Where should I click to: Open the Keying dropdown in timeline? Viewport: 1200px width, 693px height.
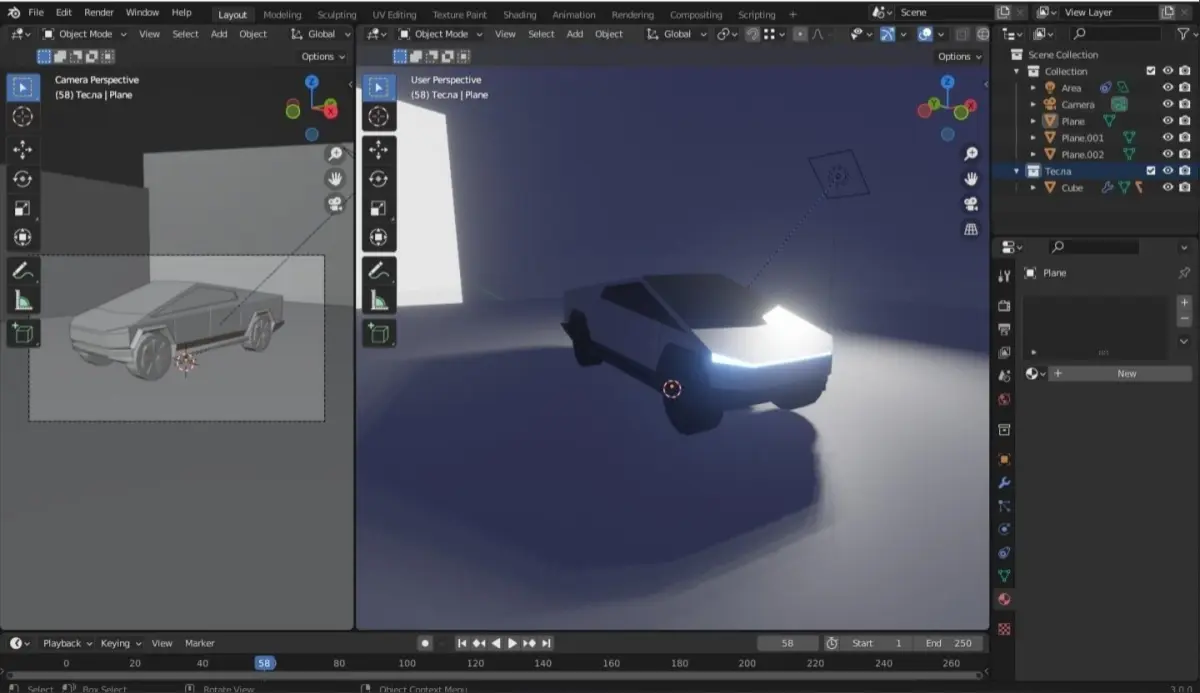click(121, 643)
